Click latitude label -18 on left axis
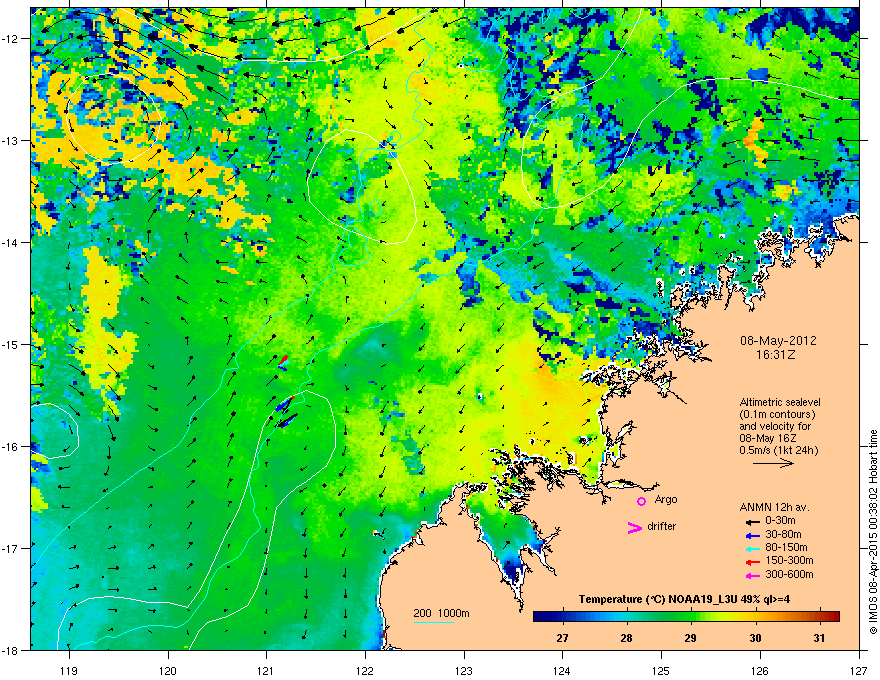880x680 pixels. coord(10,650)
